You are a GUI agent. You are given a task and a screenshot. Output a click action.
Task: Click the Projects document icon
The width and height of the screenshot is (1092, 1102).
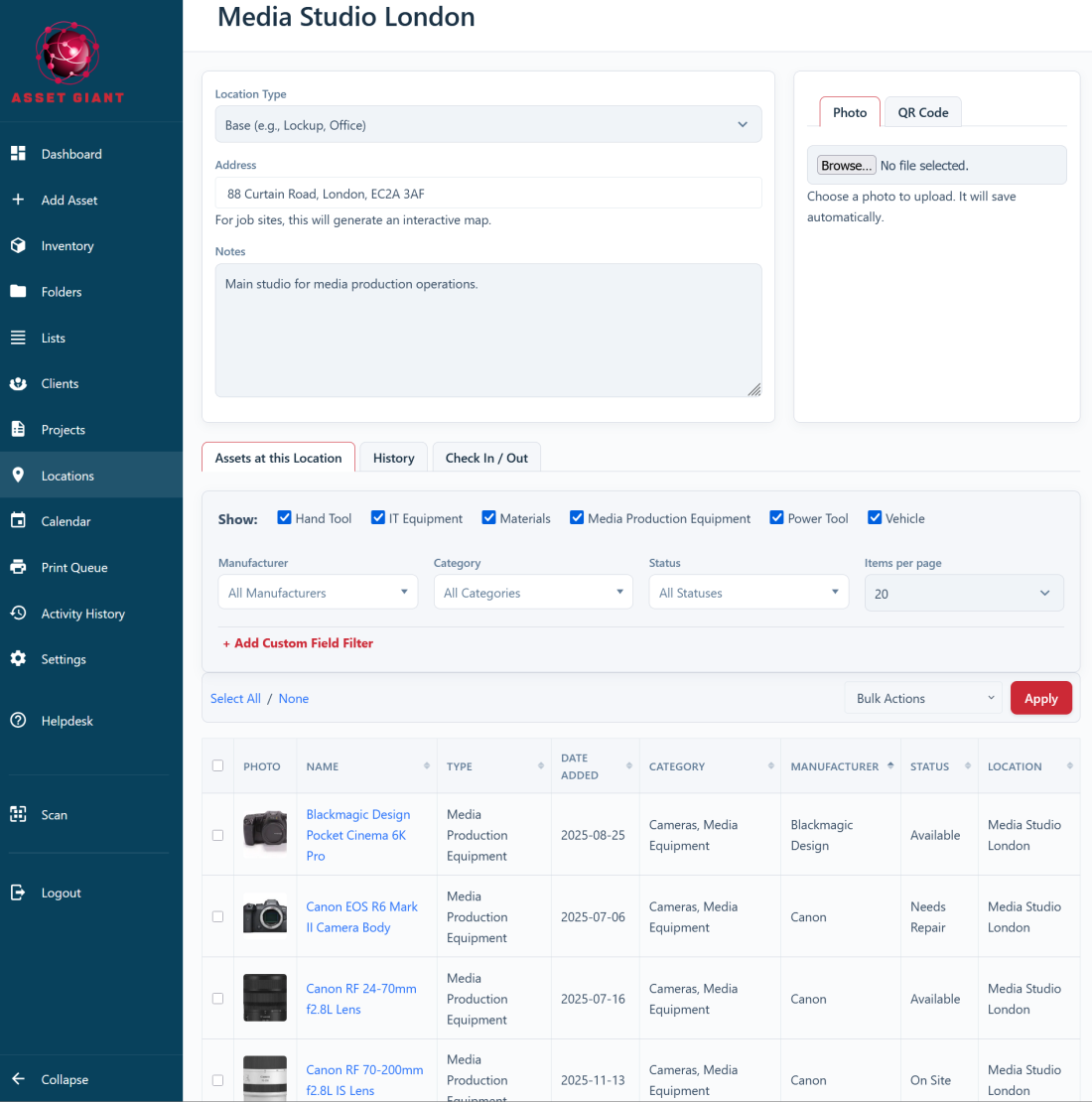pyautogui.click(x=18, y=429)
